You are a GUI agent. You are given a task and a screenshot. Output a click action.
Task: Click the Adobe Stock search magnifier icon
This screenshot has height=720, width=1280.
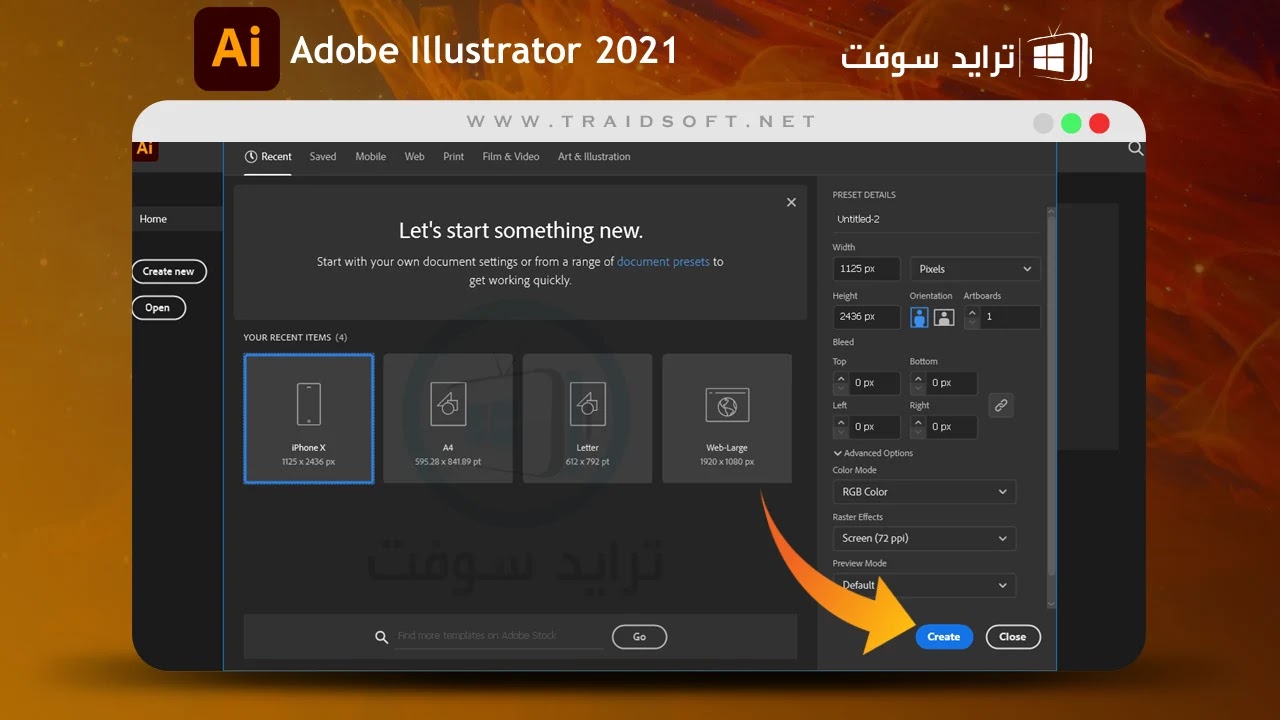click(381, 637)
